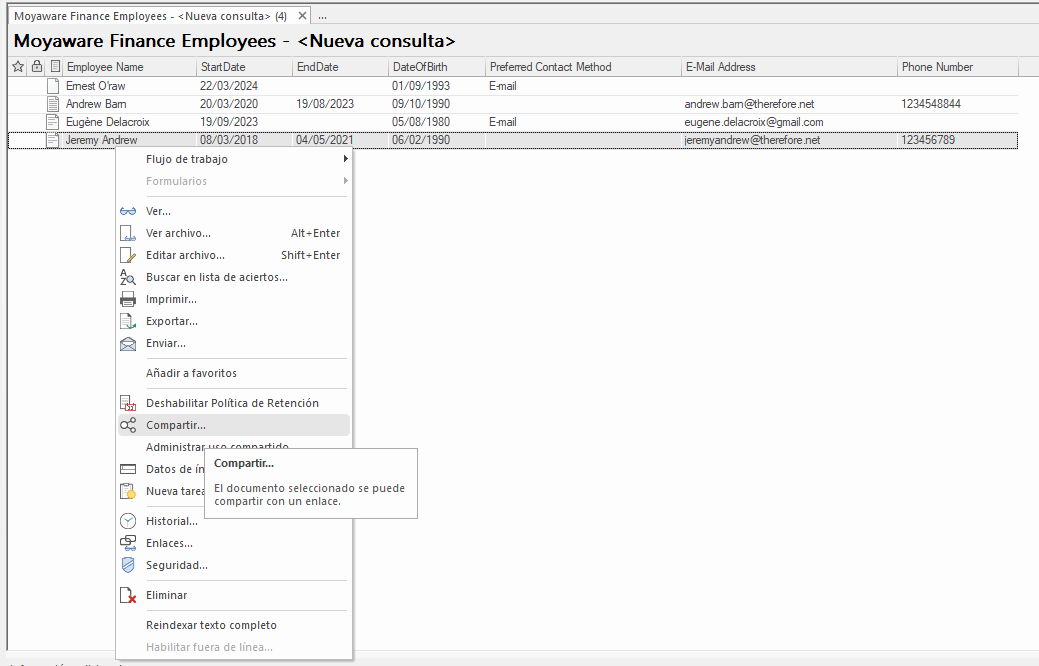
Task: Select Enviar... menu entry
Action: coord(234,343)
